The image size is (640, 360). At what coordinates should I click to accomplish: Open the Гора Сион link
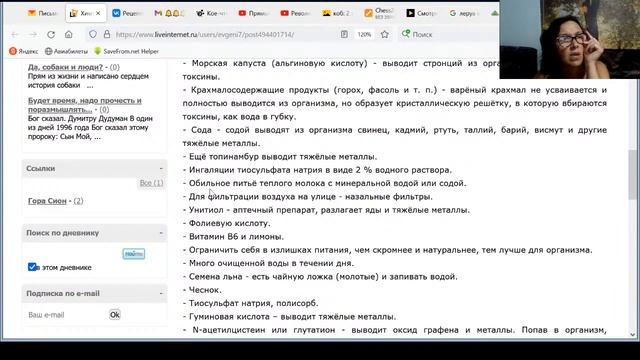pos(47,201)
